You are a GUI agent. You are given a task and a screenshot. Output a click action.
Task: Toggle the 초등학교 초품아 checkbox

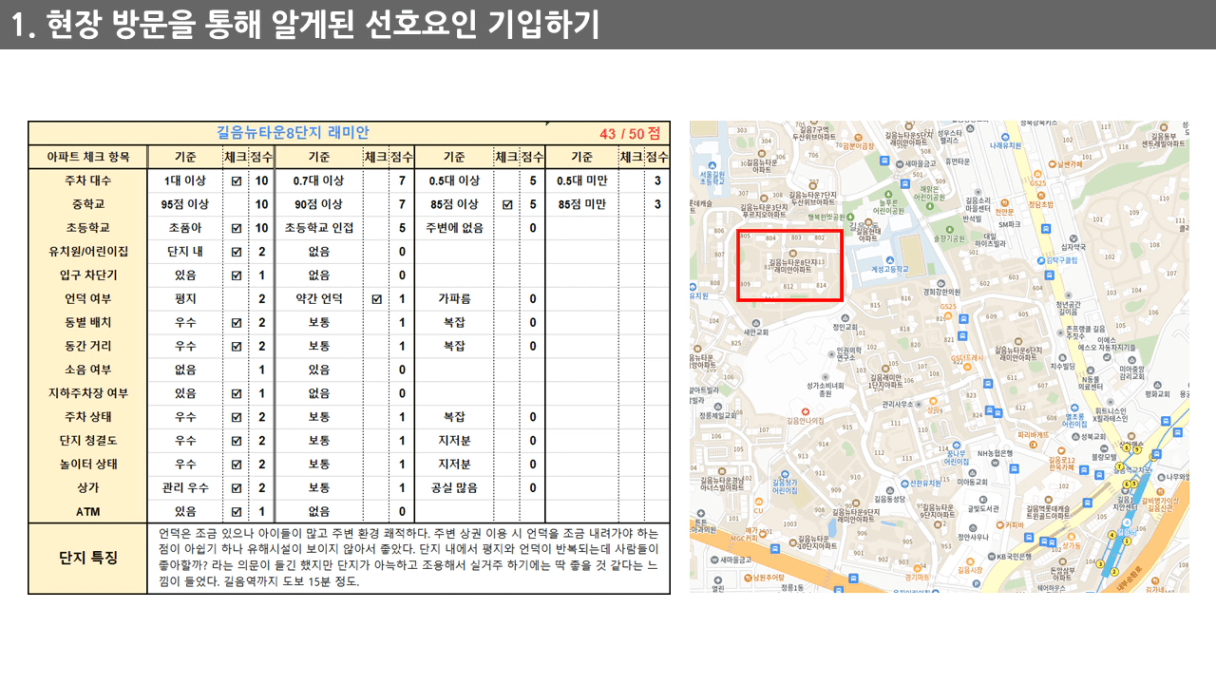click(236, 228)
